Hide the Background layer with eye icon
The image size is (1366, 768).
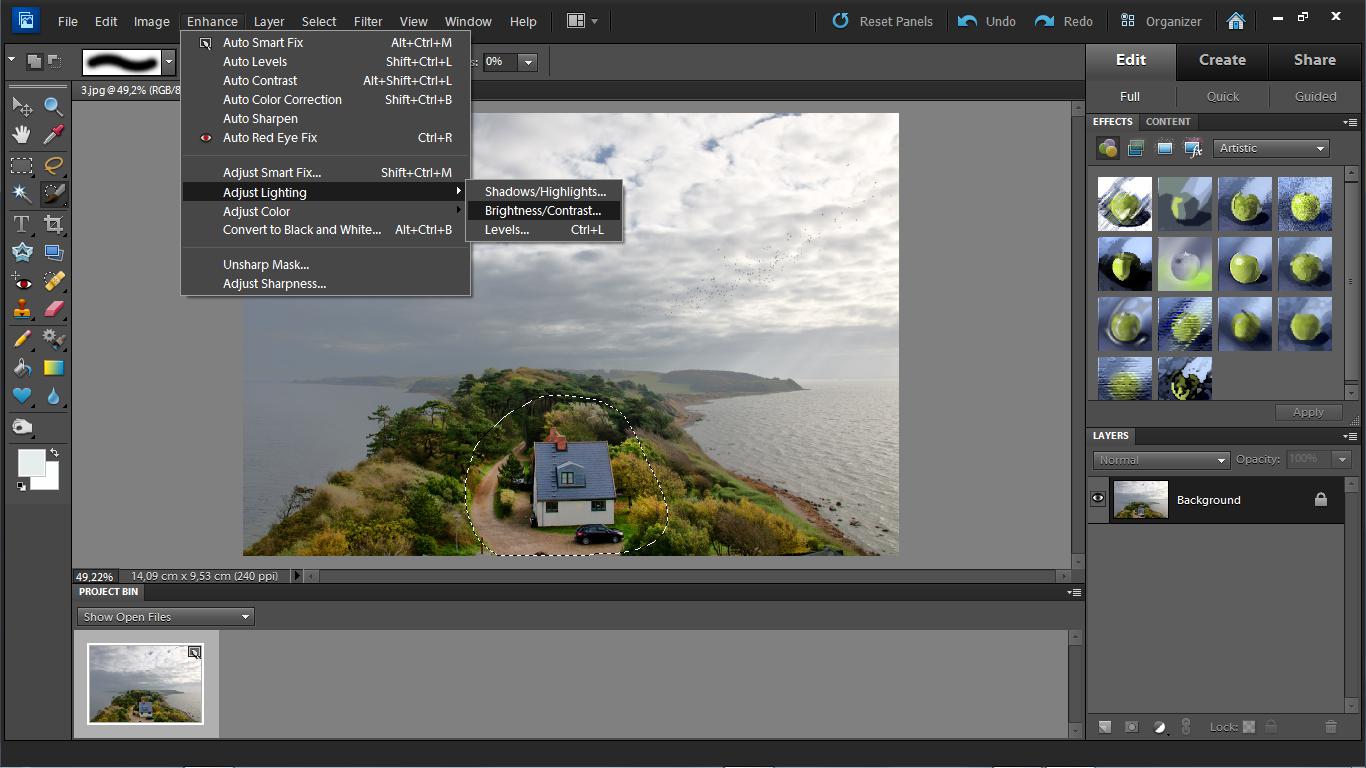(x=1098, y=499)
